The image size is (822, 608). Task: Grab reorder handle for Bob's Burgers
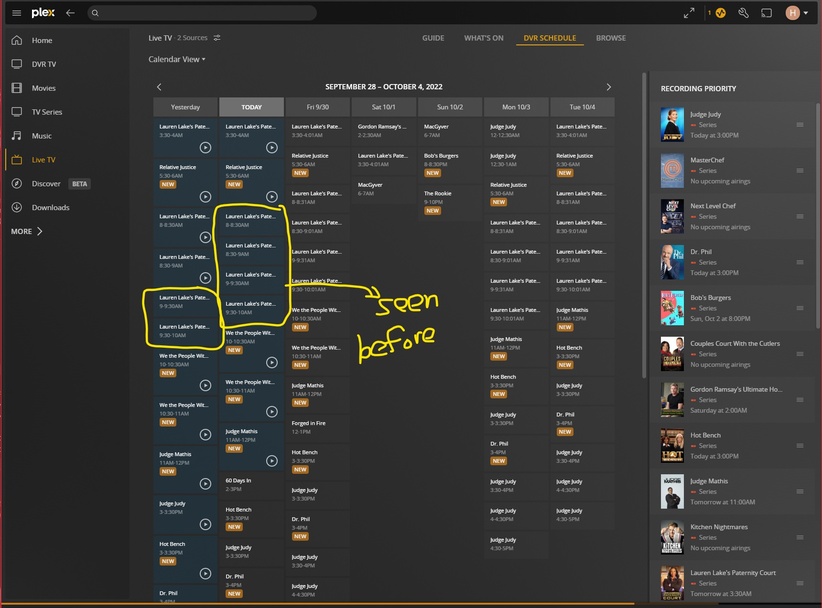point(800,308)
